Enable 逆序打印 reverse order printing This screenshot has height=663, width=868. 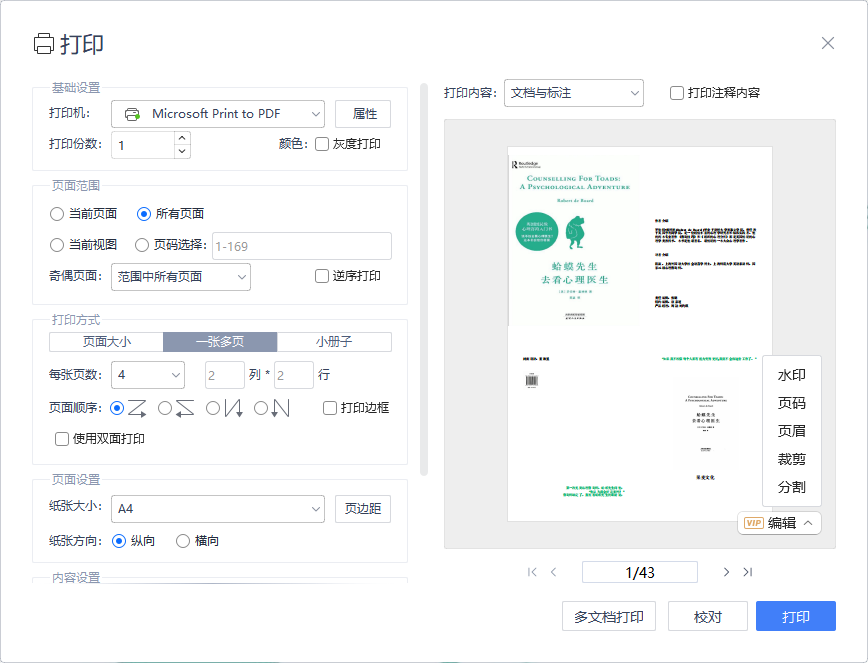tap(322, 276)
